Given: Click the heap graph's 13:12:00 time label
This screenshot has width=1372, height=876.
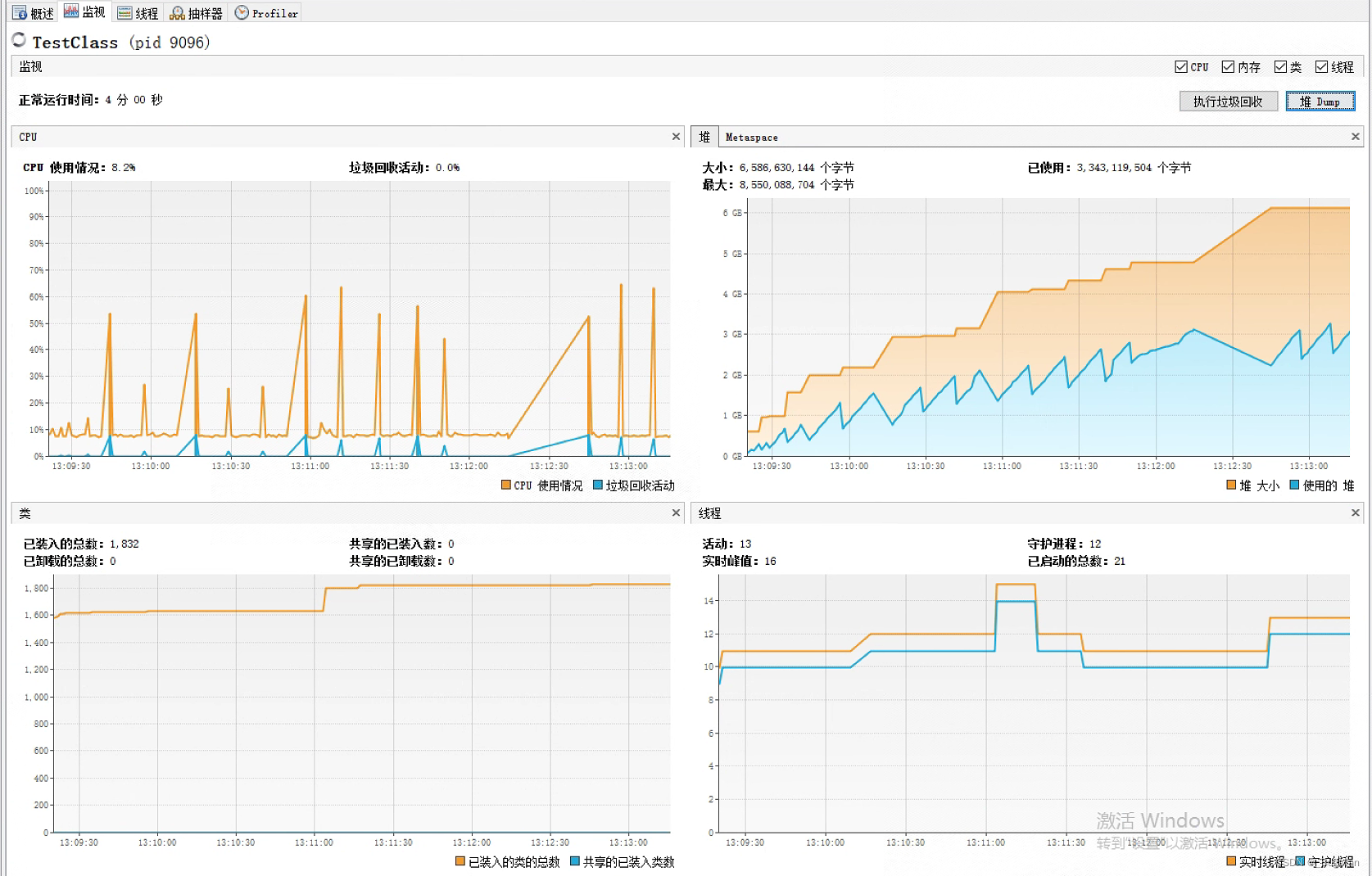Looking at the screenshot, I should click(1155, 466).
